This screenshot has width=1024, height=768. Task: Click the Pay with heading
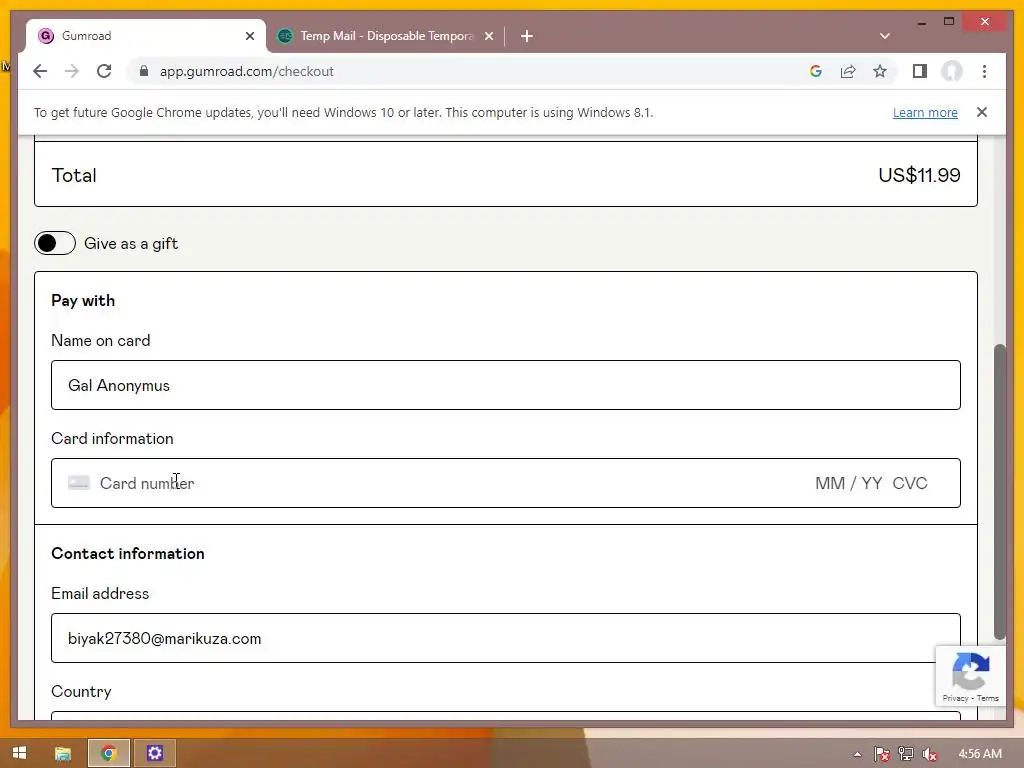point(83,300)
